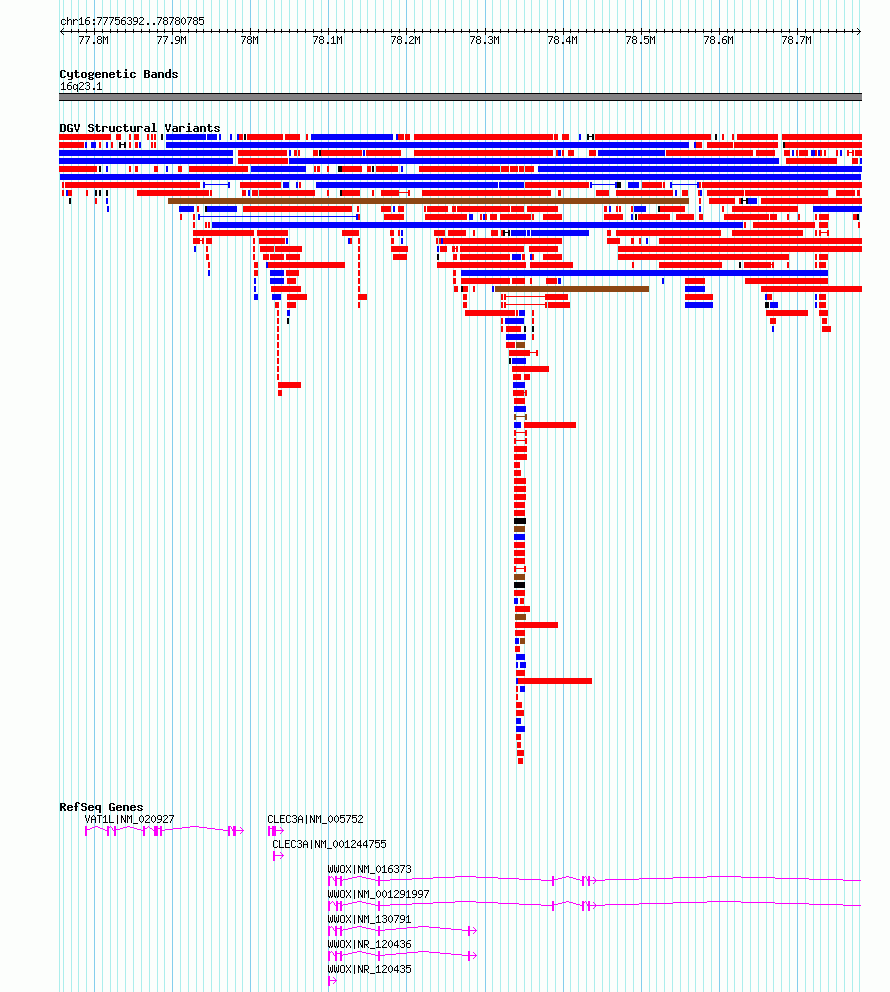Open the CLEC3A|NM_005752 gene label
Screen dimensions: 890x992
coord(315,819)
